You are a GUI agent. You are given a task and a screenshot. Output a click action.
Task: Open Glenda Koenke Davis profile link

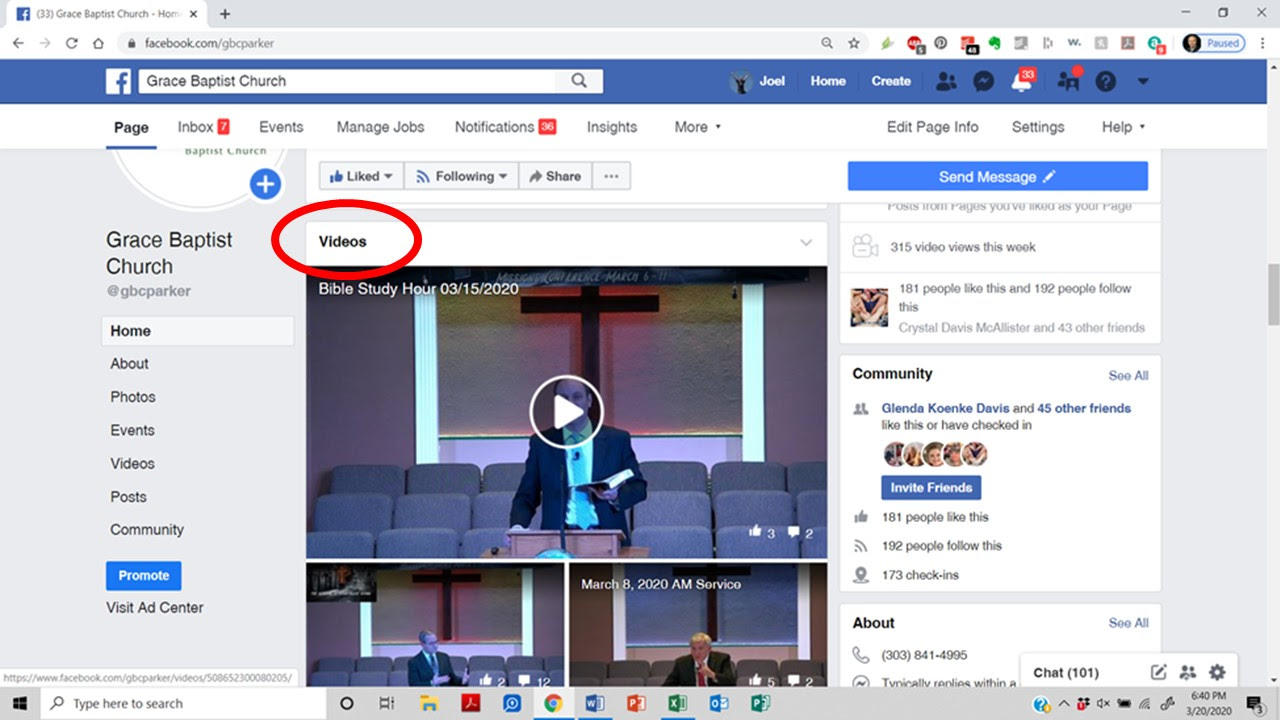945,408
